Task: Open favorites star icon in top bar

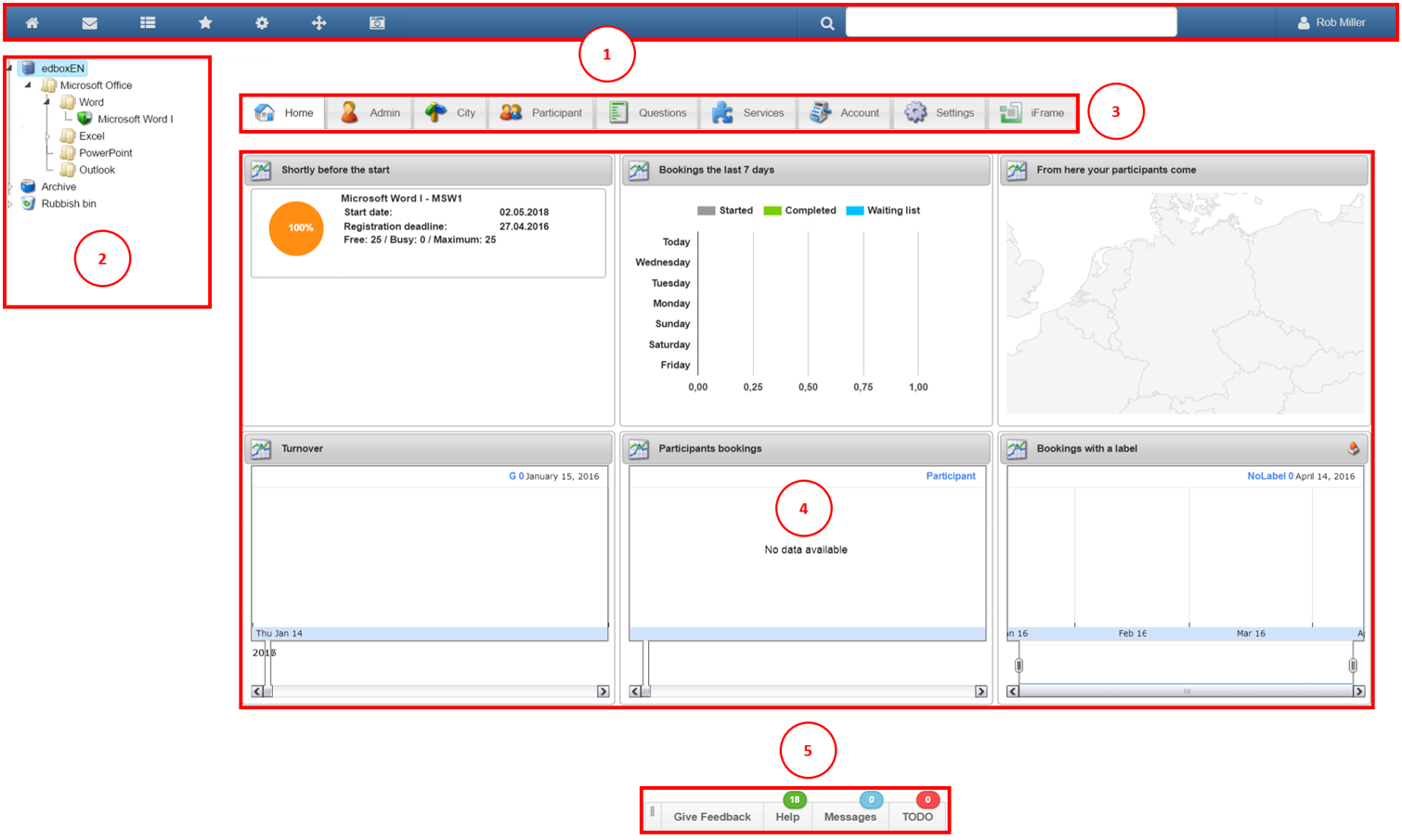Action: click(x=205, y=23)
